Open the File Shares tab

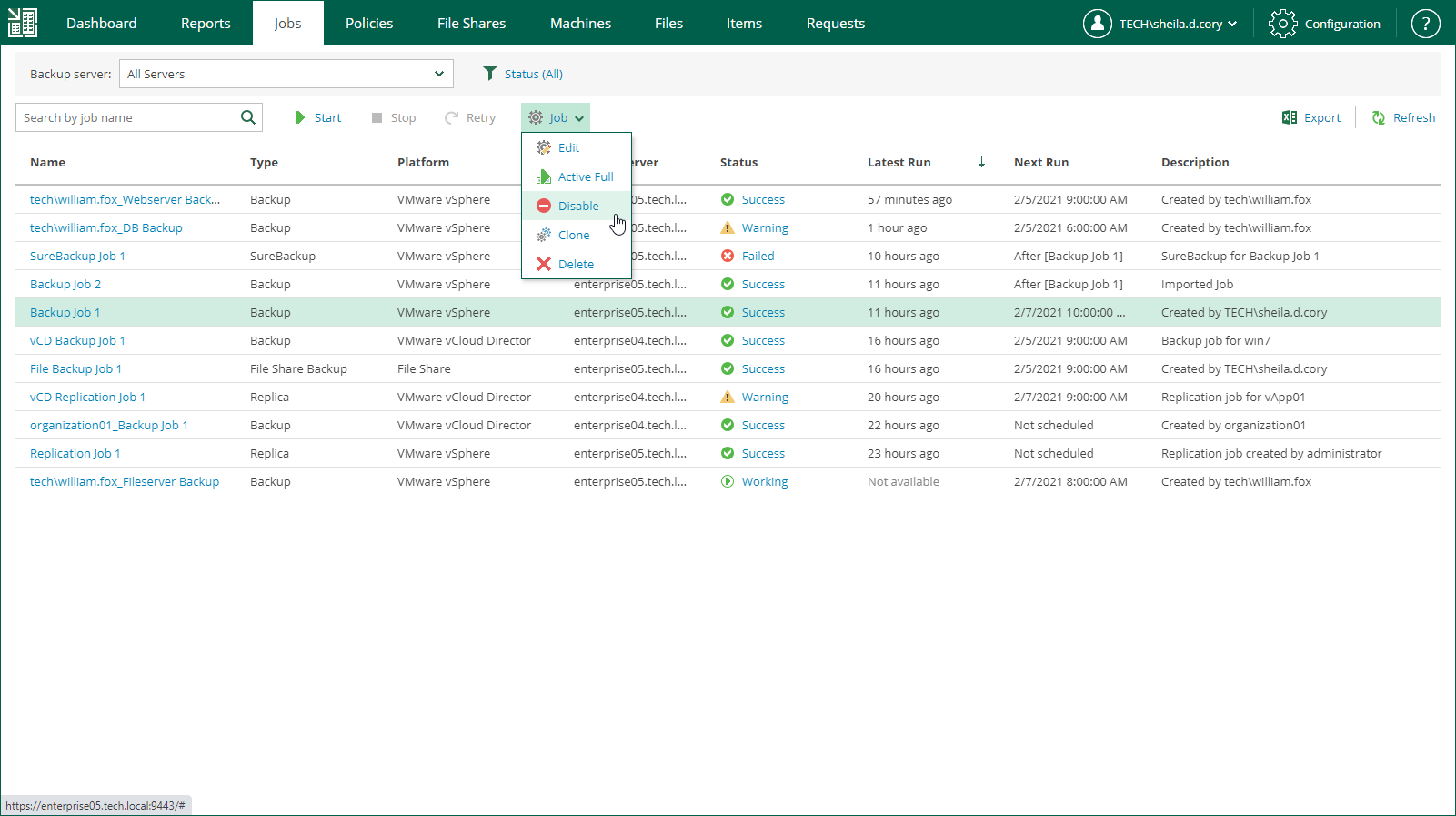click(x=471, y=24)
